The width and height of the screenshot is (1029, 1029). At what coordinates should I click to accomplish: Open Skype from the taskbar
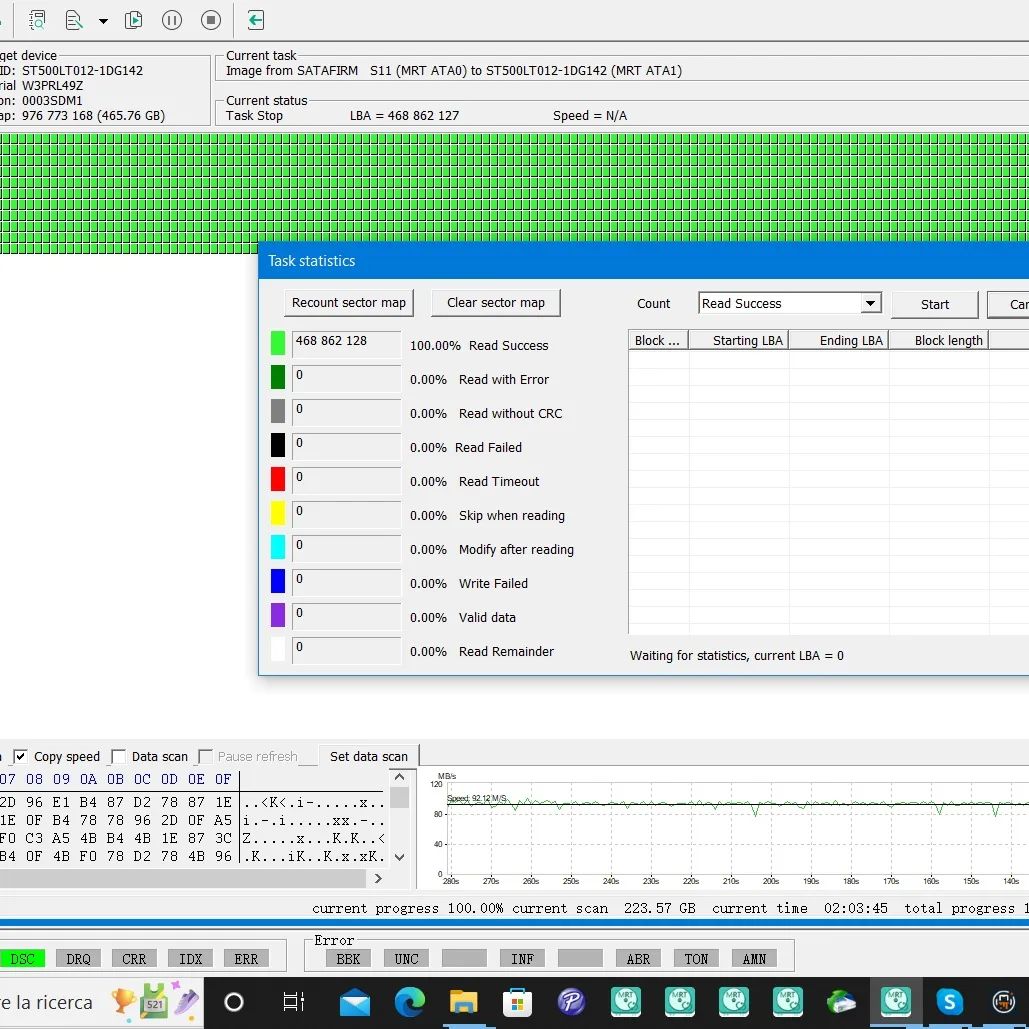948,1002
